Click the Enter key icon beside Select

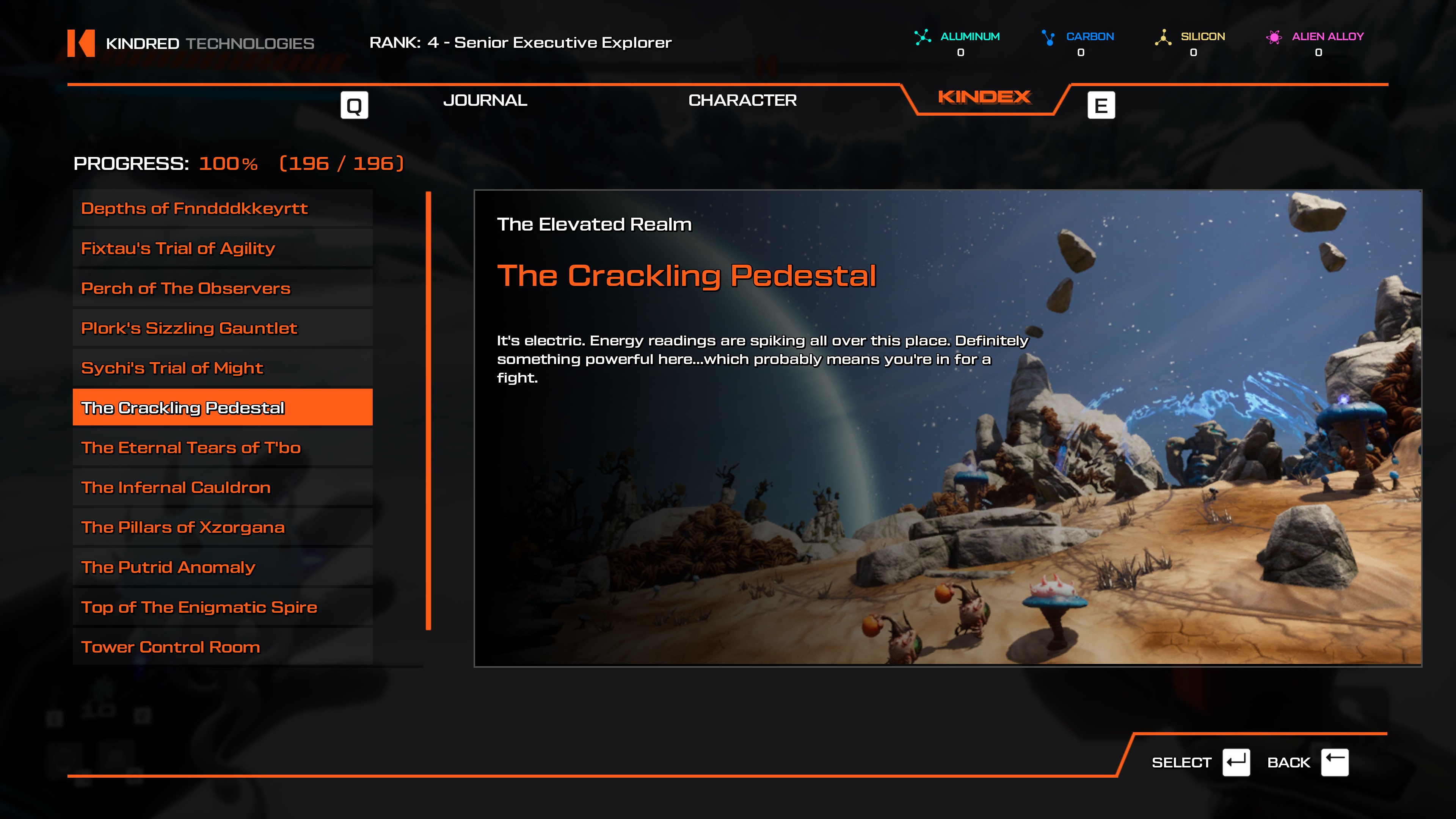[1236, 763]
